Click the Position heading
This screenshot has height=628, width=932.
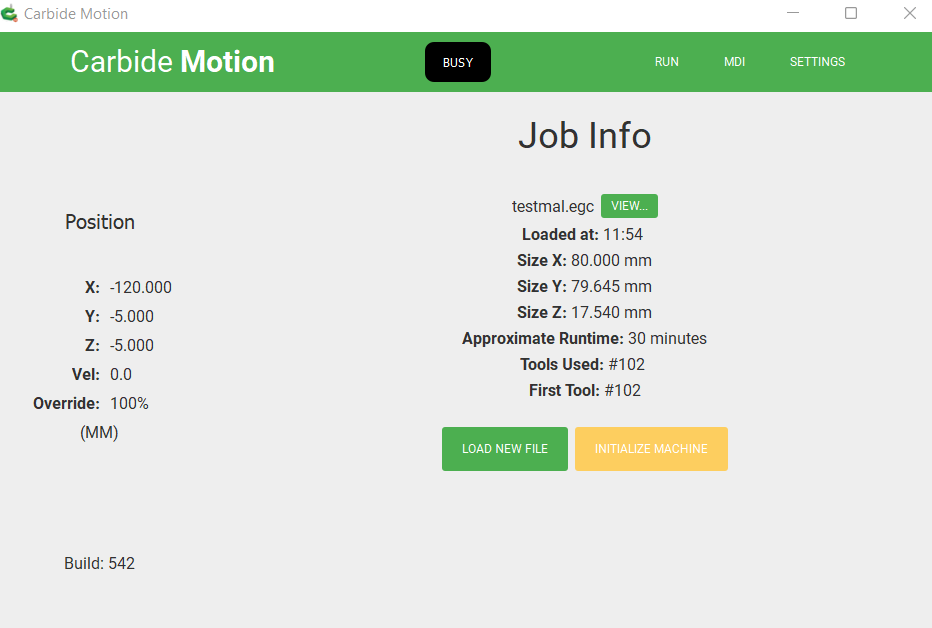point(100,222)
